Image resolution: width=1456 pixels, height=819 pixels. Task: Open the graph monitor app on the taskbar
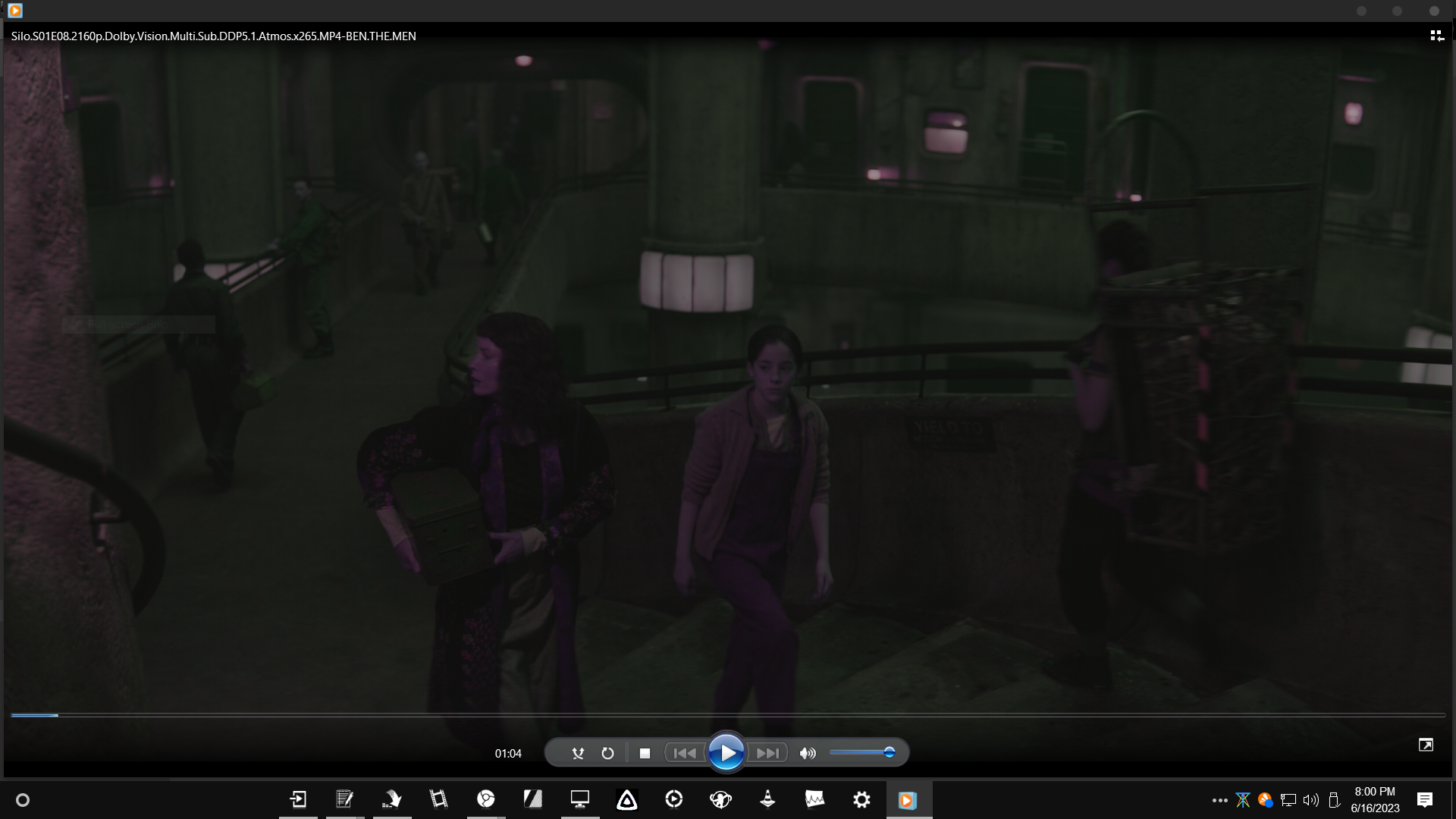click(815, 799)
